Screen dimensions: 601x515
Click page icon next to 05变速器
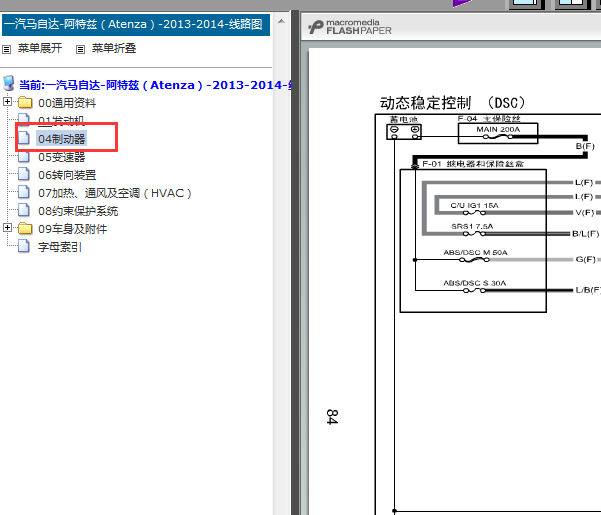(x=24, y=156)
